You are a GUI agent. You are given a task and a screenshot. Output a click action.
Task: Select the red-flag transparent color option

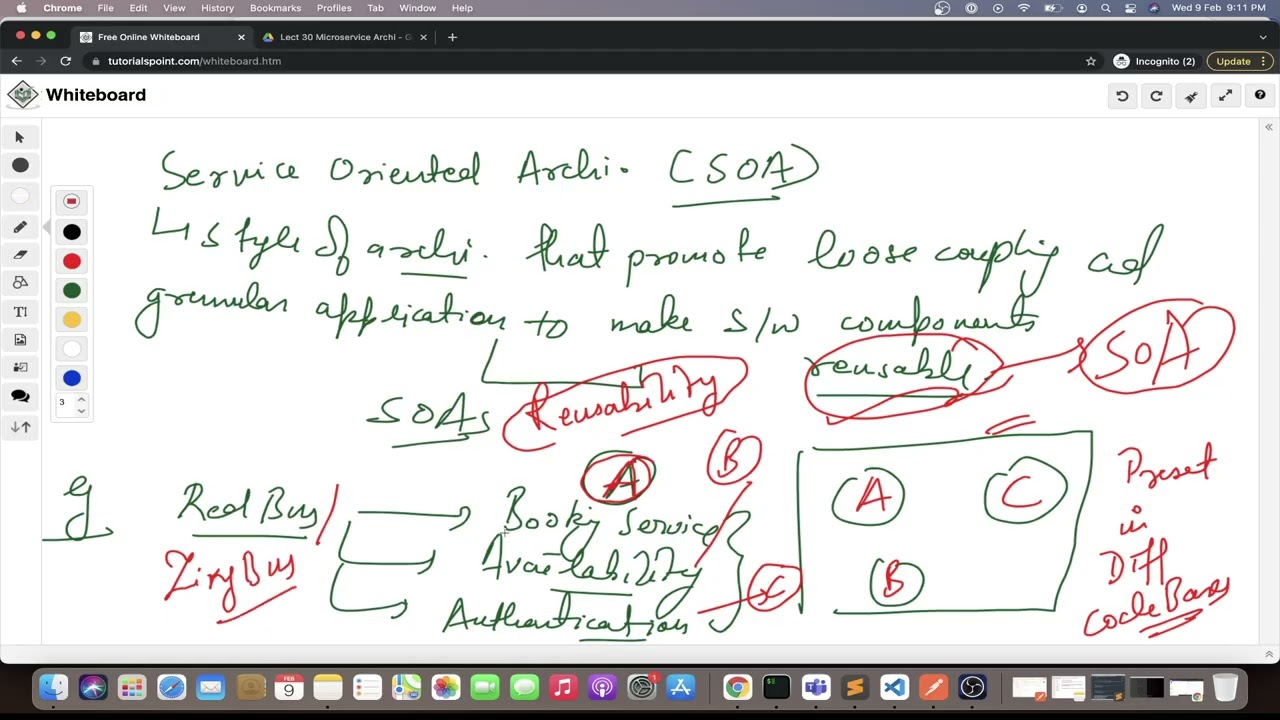click(x=71, y=202)
